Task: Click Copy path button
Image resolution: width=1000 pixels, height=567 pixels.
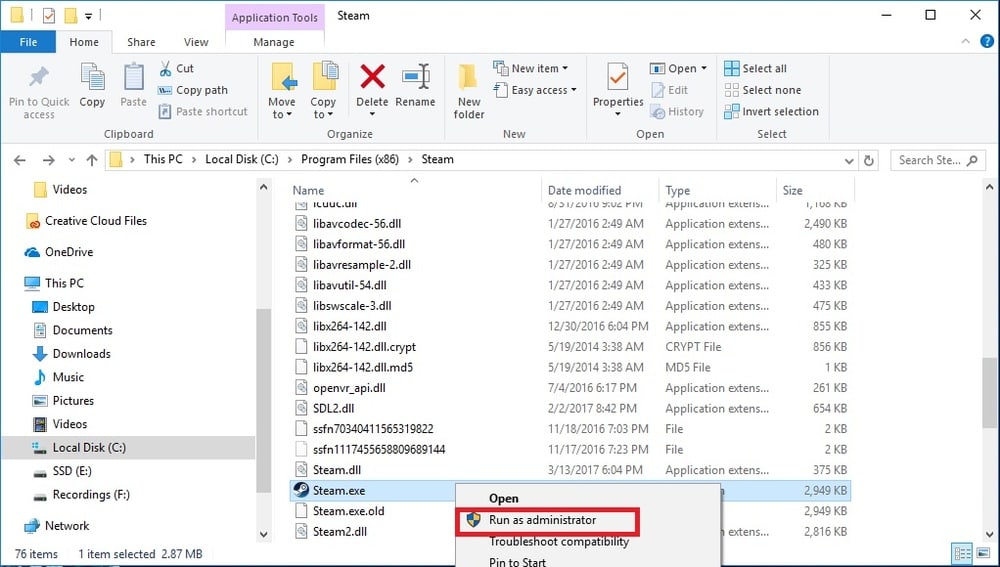Action: click(193, 90)
